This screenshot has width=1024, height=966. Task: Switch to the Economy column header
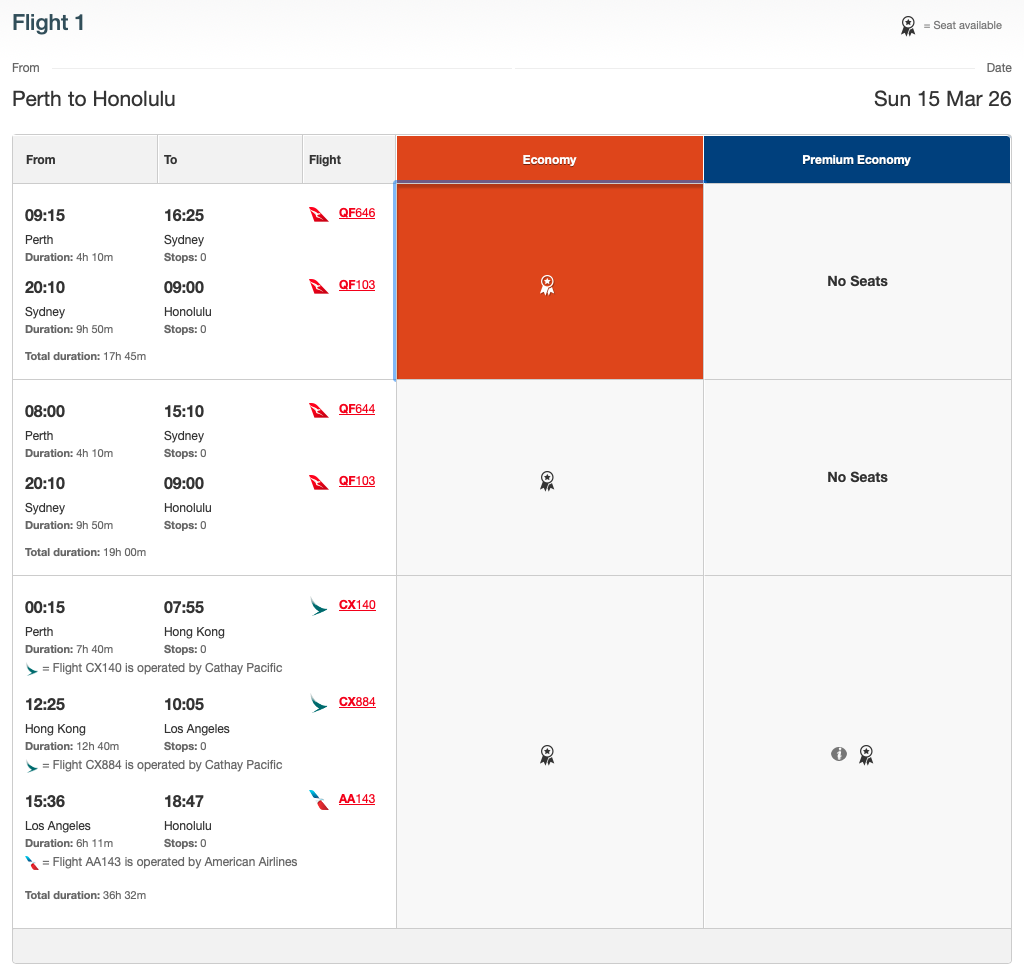point(549,159)
